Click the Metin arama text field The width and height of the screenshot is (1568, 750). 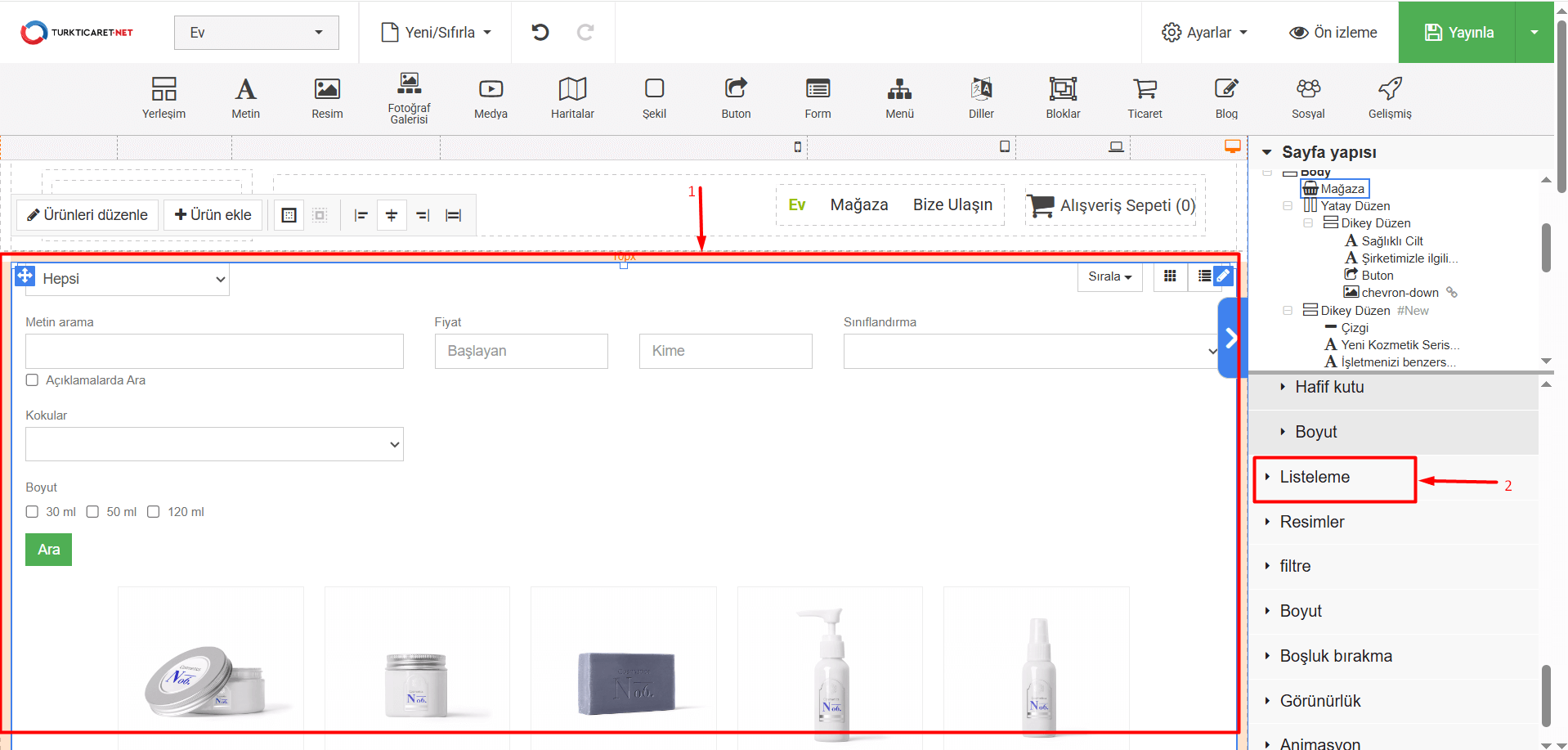click(x=214, y=351)
